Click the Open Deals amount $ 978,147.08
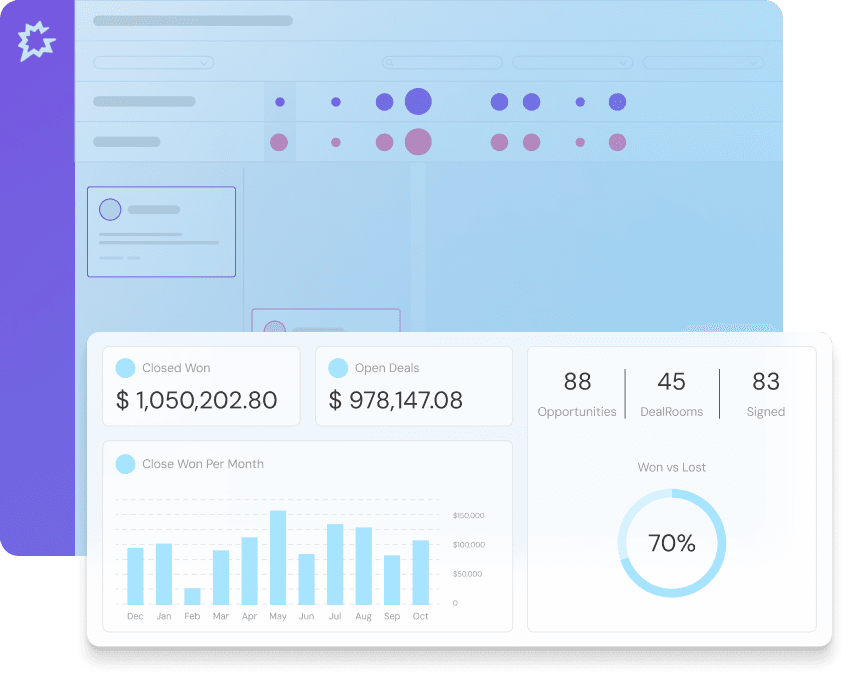Image resolution: width=851 pixels, height=677 pixels. coord(396,400)
